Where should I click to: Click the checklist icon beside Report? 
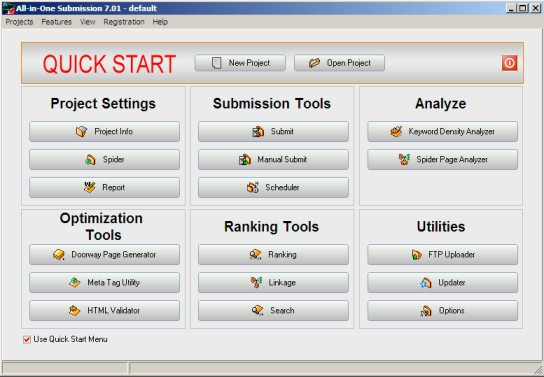(x=90, y=187)
